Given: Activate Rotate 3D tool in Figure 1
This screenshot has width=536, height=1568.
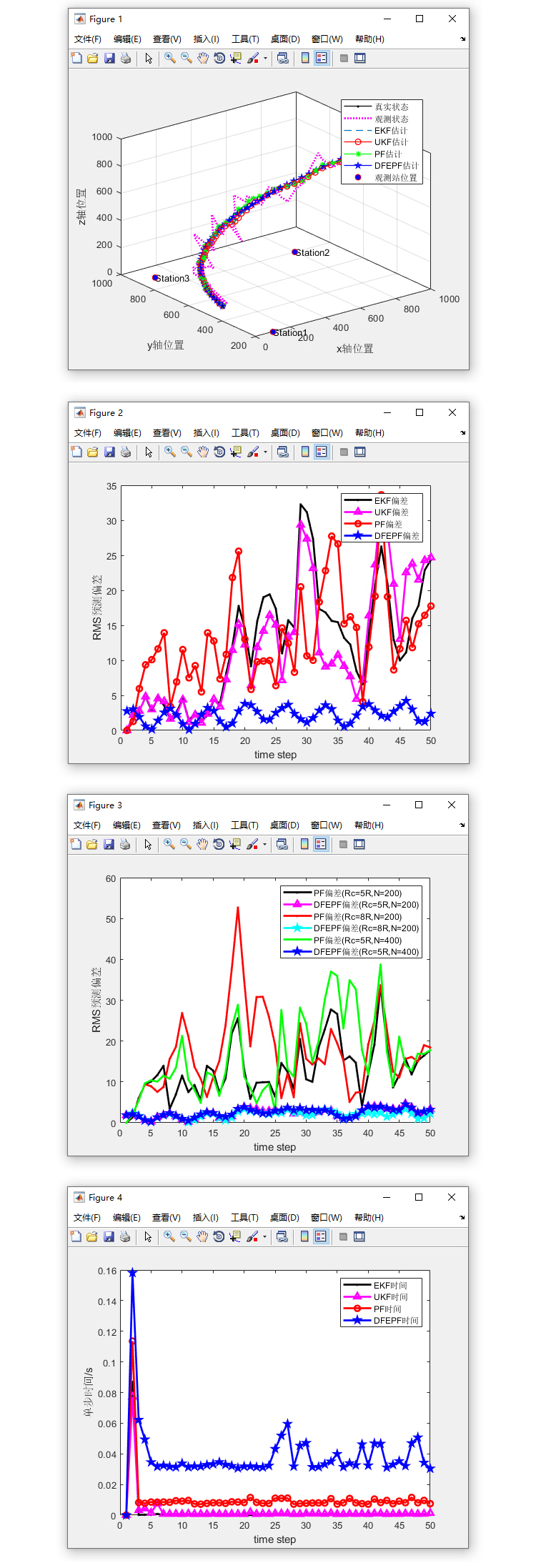Looking at the screenshot, I should coord(219,58).
